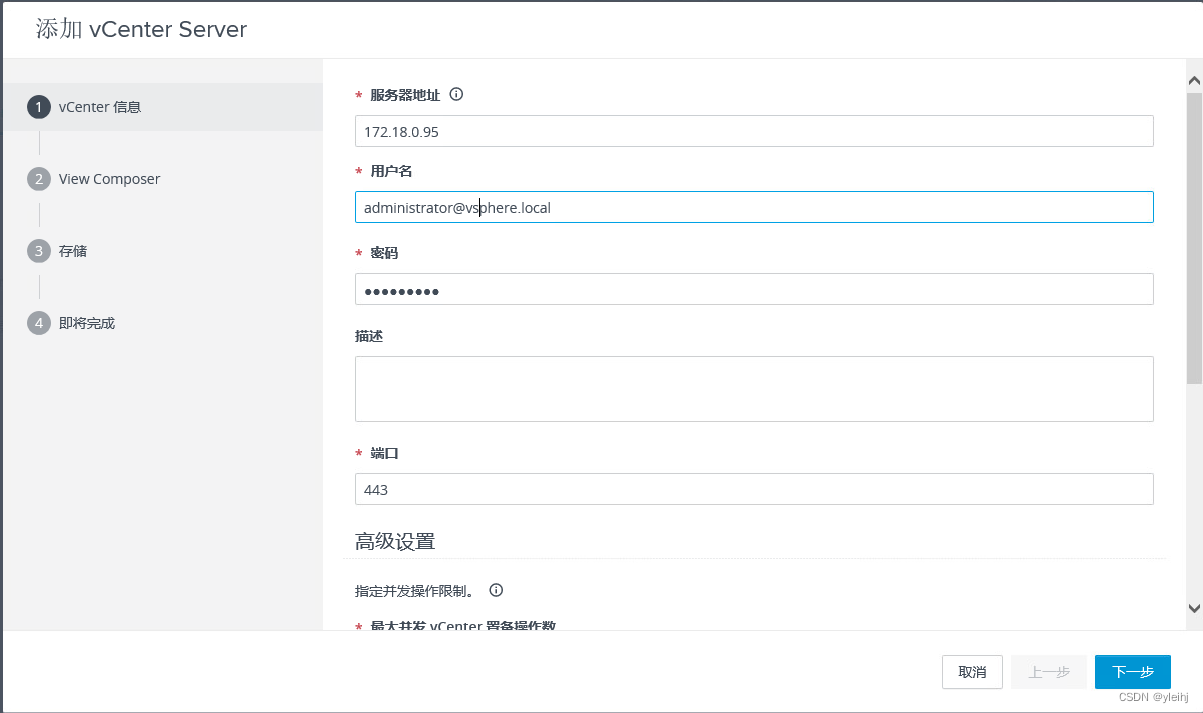
Task: Select step 1 vCenter 信息
Action: [x=163, y=107]
